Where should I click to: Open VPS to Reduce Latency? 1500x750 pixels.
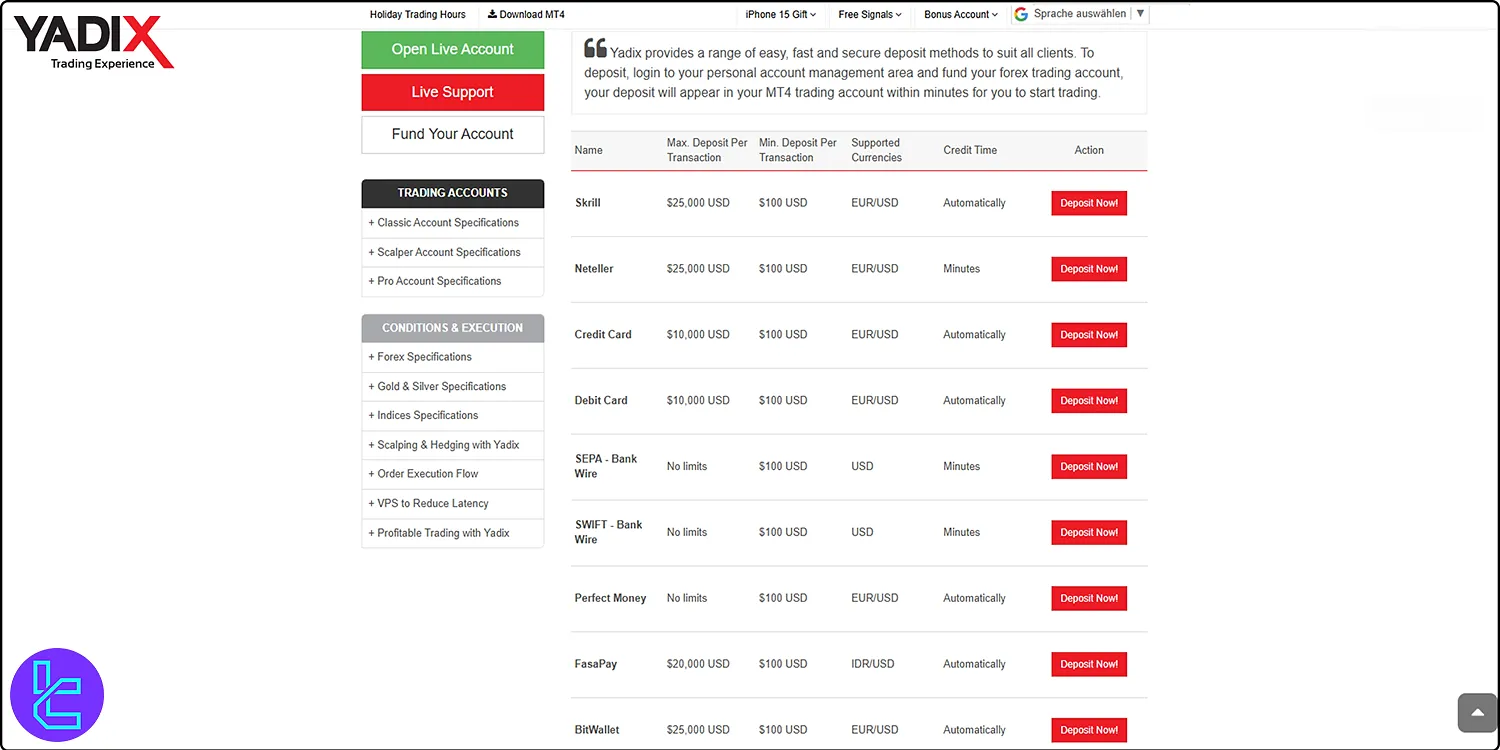[453, 503]
